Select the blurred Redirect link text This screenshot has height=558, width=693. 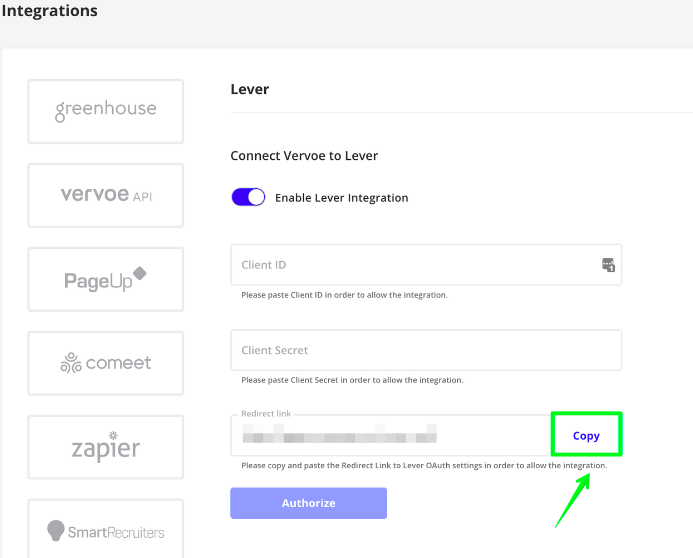pos(339,433)
